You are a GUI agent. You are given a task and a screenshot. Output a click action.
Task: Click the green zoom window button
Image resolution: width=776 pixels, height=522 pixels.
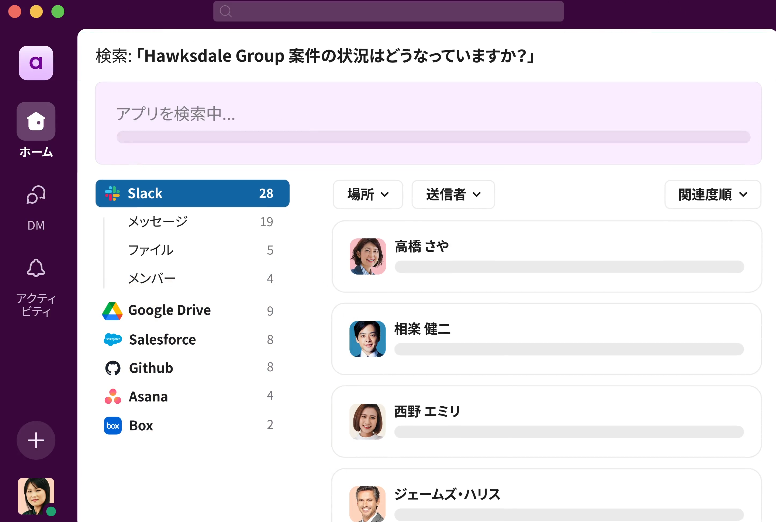[58, 11]
